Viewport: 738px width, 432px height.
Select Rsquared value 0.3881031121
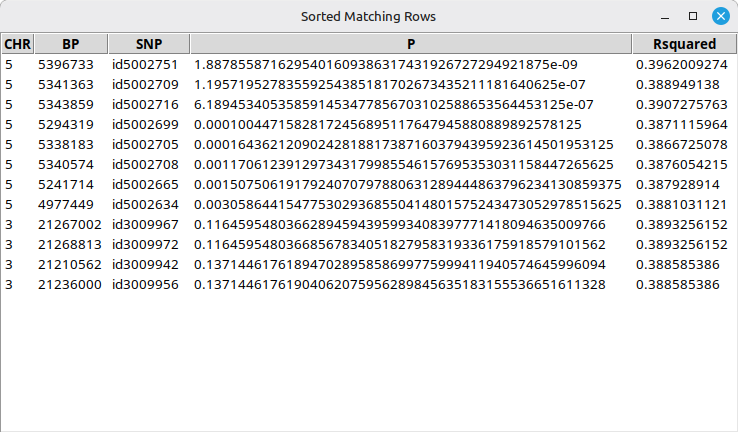[x=681, y=204]
